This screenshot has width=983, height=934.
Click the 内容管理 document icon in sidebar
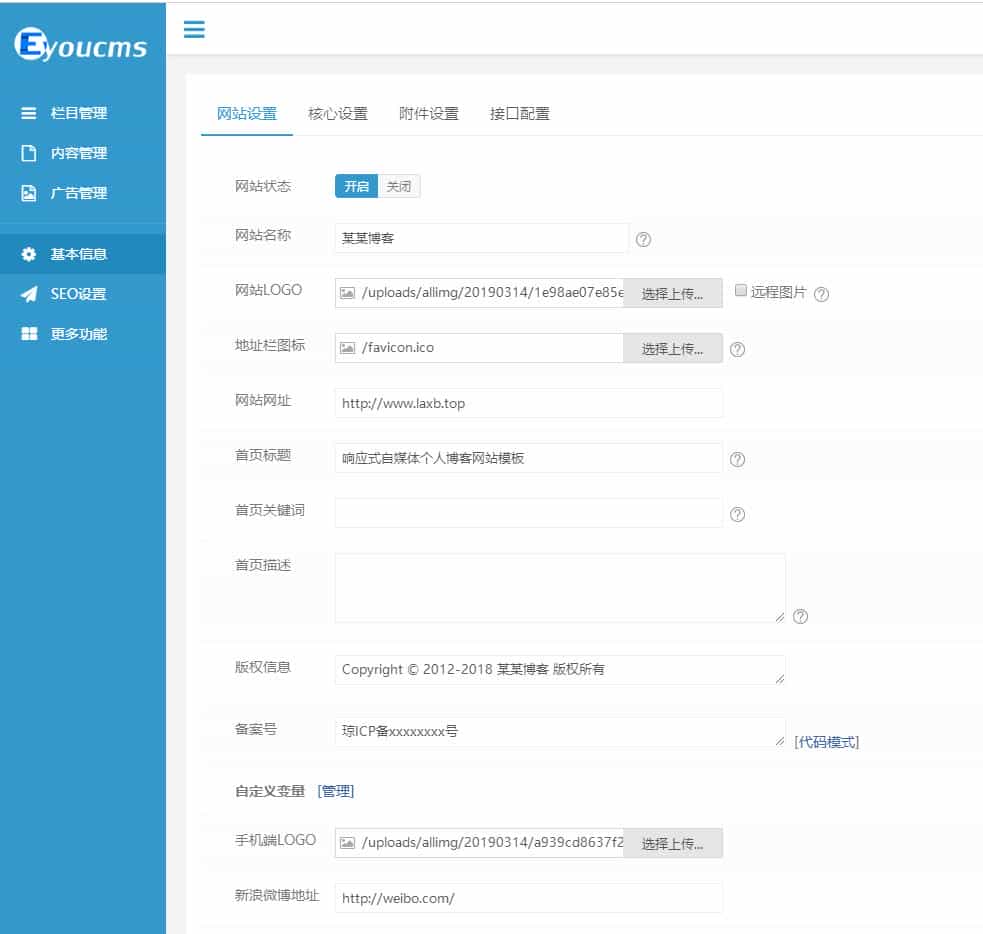(x=28, y=153)
